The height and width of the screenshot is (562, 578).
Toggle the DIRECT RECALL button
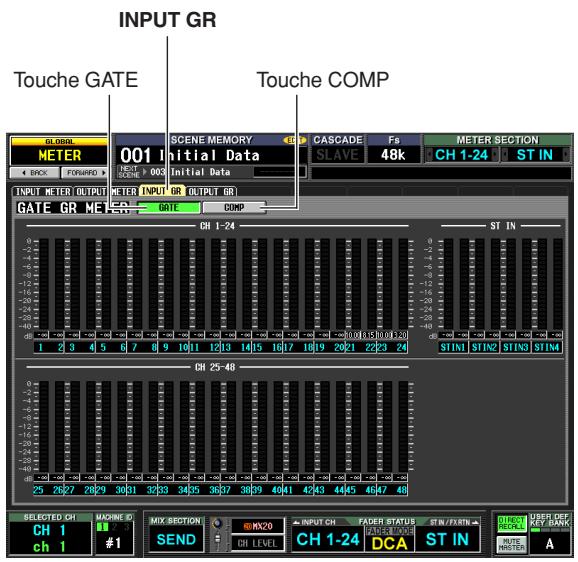coord(511,523)
